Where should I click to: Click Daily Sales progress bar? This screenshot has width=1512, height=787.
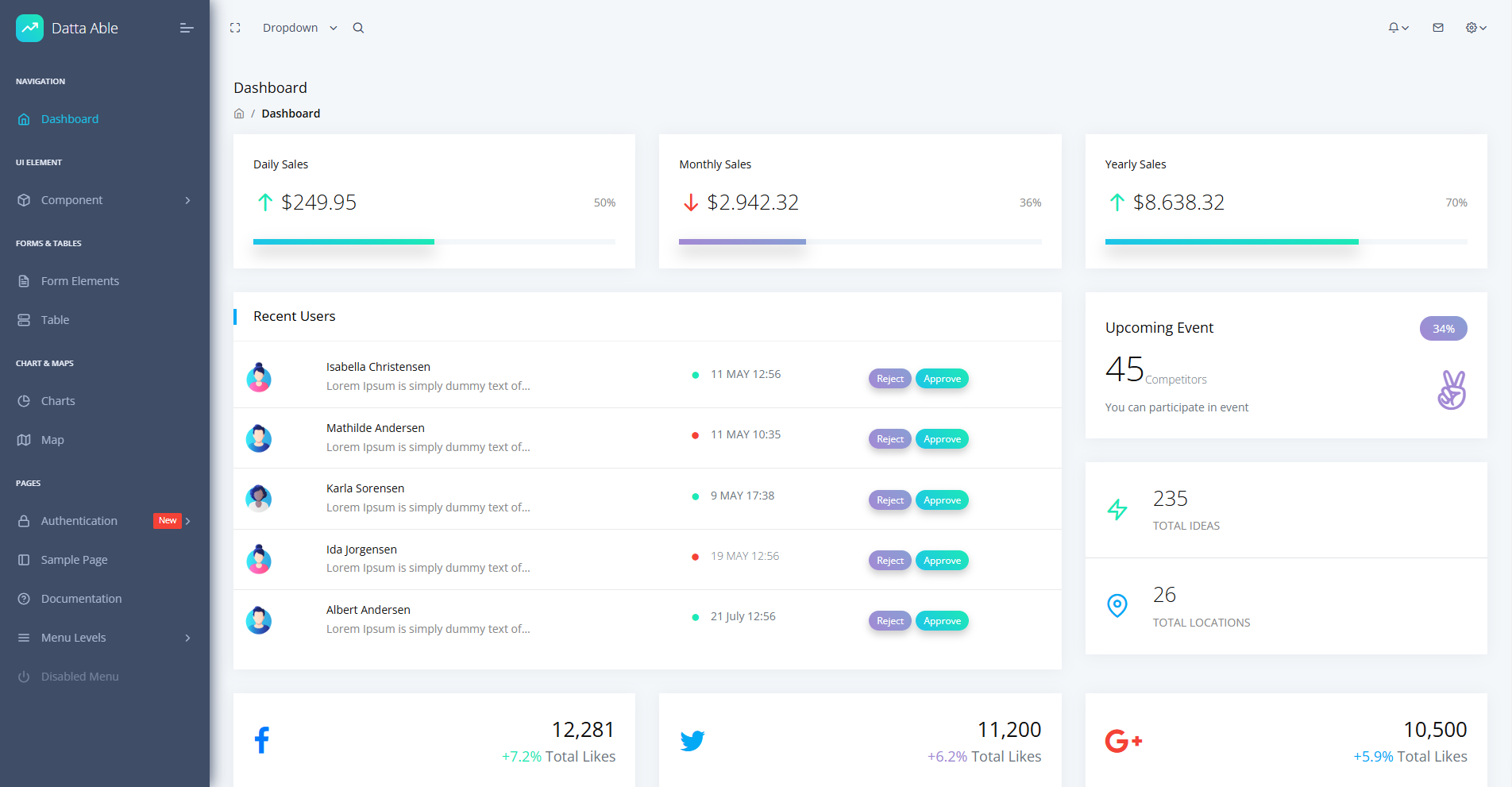(x=434, y=241)
